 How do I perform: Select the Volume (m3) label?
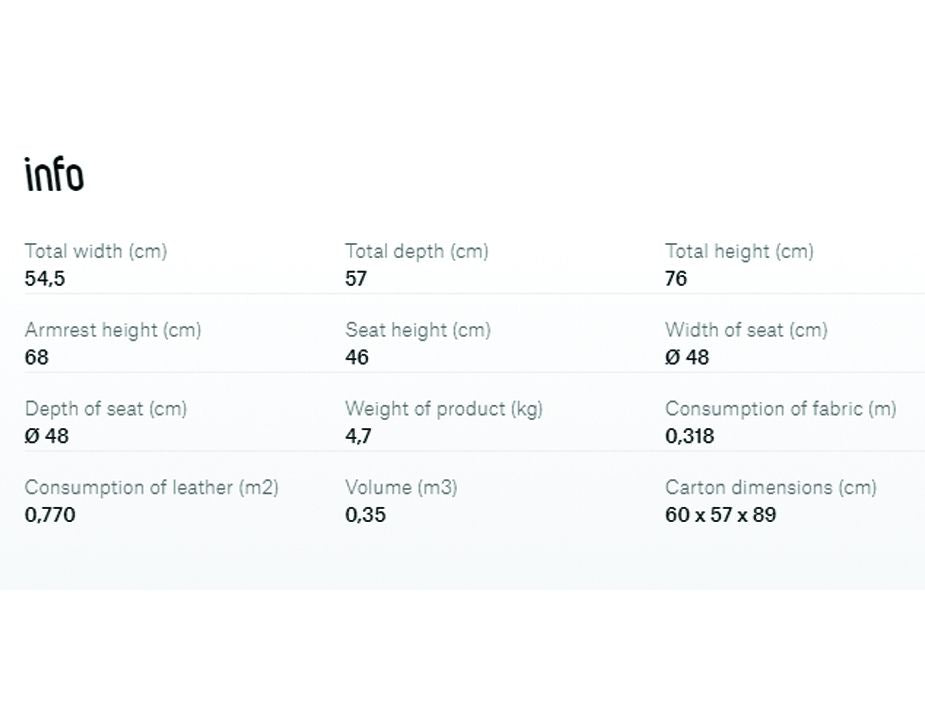[401, 488]
